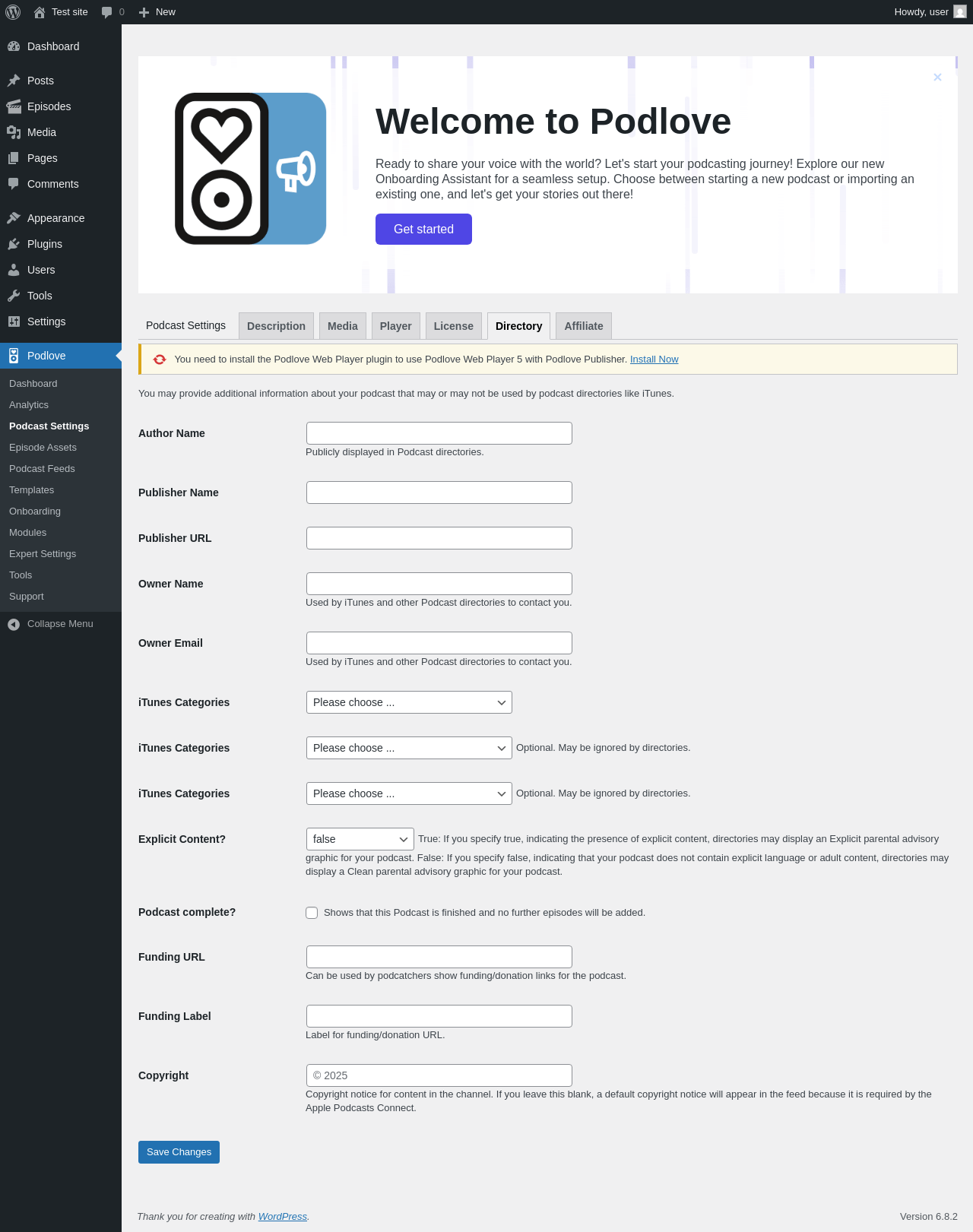
Task: Click the Dashboard gauge icon in sidebar
Action: coord(14,46)
